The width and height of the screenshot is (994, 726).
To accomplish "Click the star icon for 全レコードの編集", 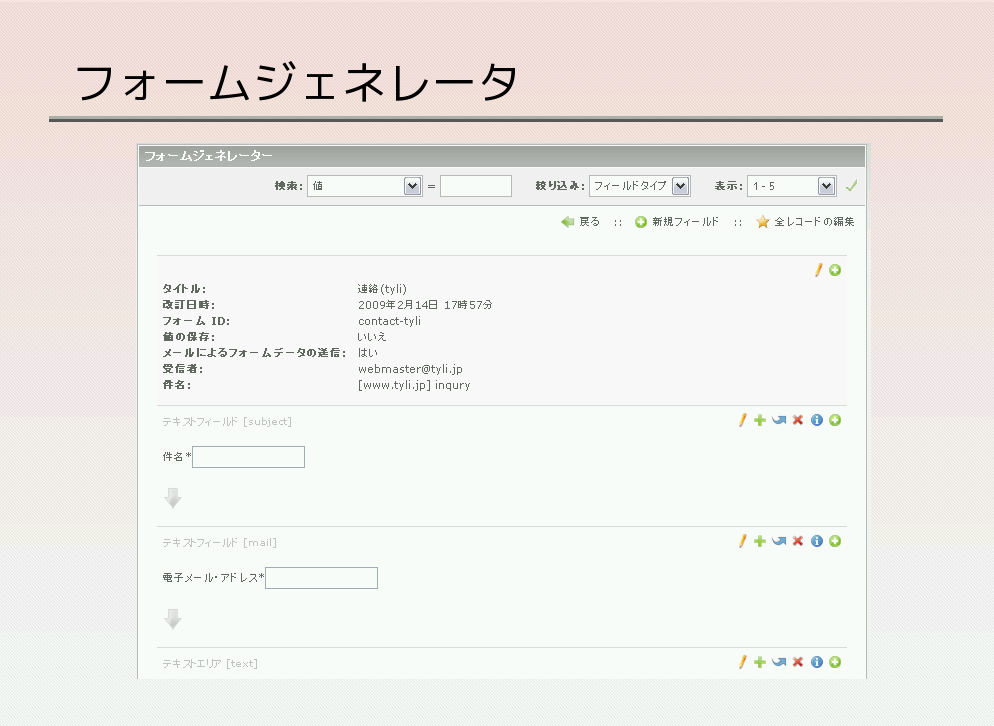I will coord(763,222).
